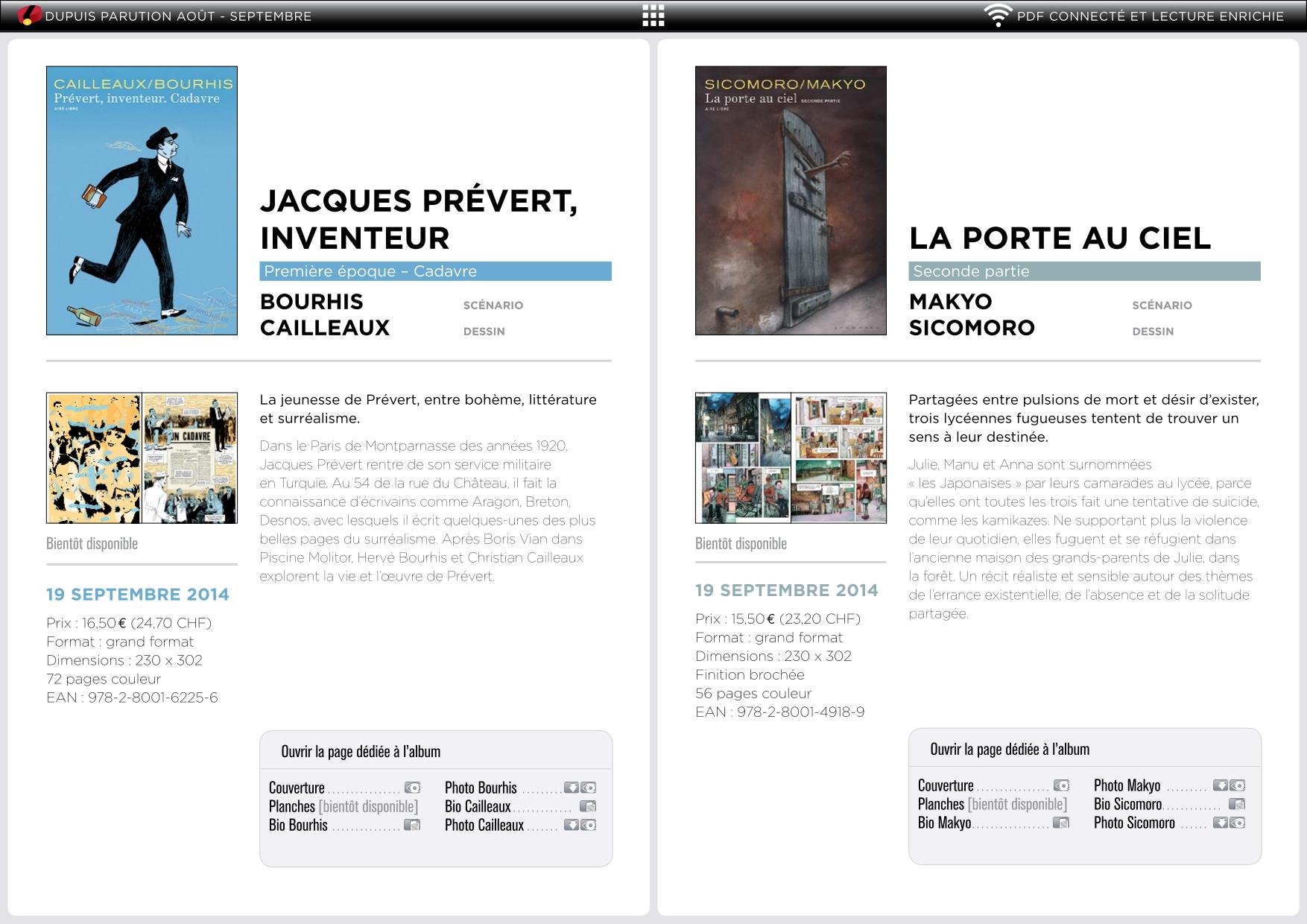
Task: Click the Wi-Fi connected PDF icon
Action: click(x=997, y=15)
